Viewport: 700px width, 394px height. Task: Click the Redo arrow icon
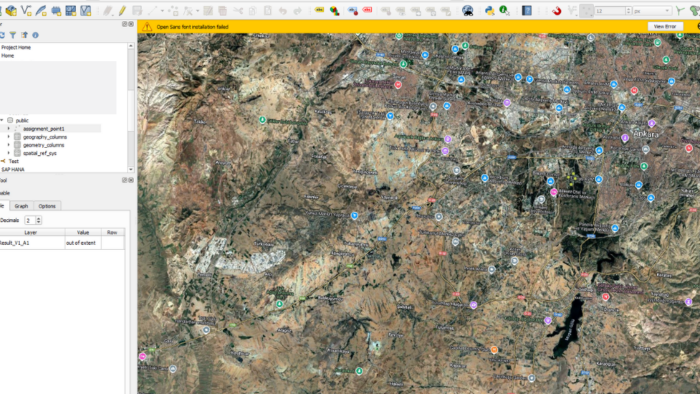[x=297, y=10]
